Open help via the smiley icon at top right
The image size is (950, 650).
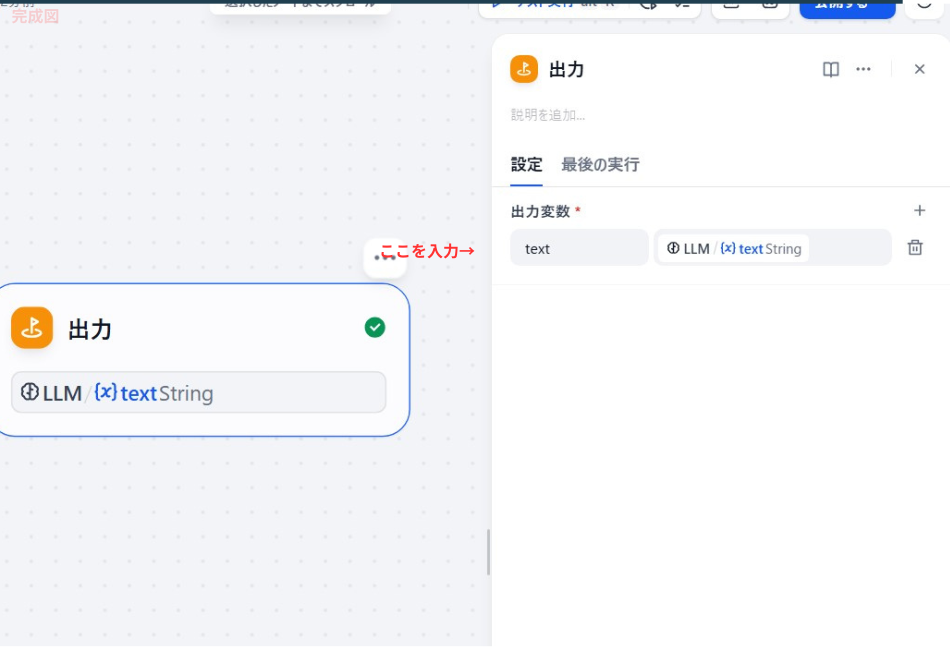tap(924, 6)
